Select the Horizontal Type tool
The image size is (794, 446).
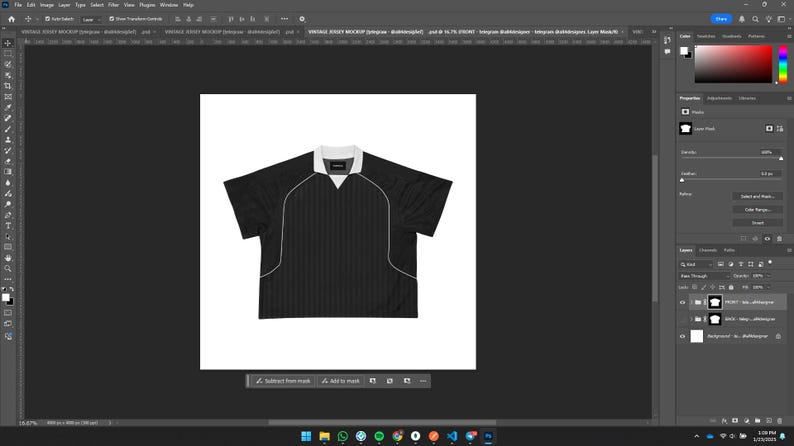tap(8, 226)
